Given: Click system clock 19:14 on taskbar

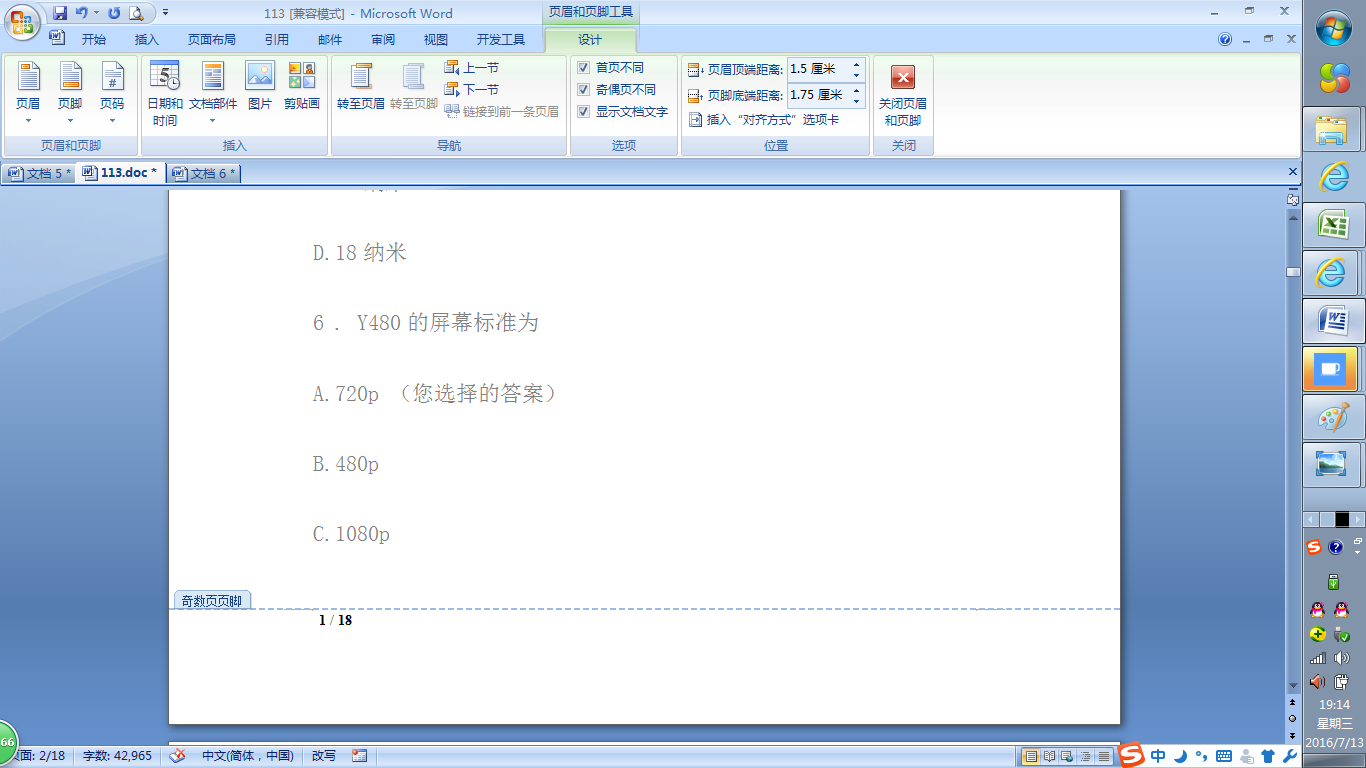Looking at the screenshot, I should point(1333,705).
